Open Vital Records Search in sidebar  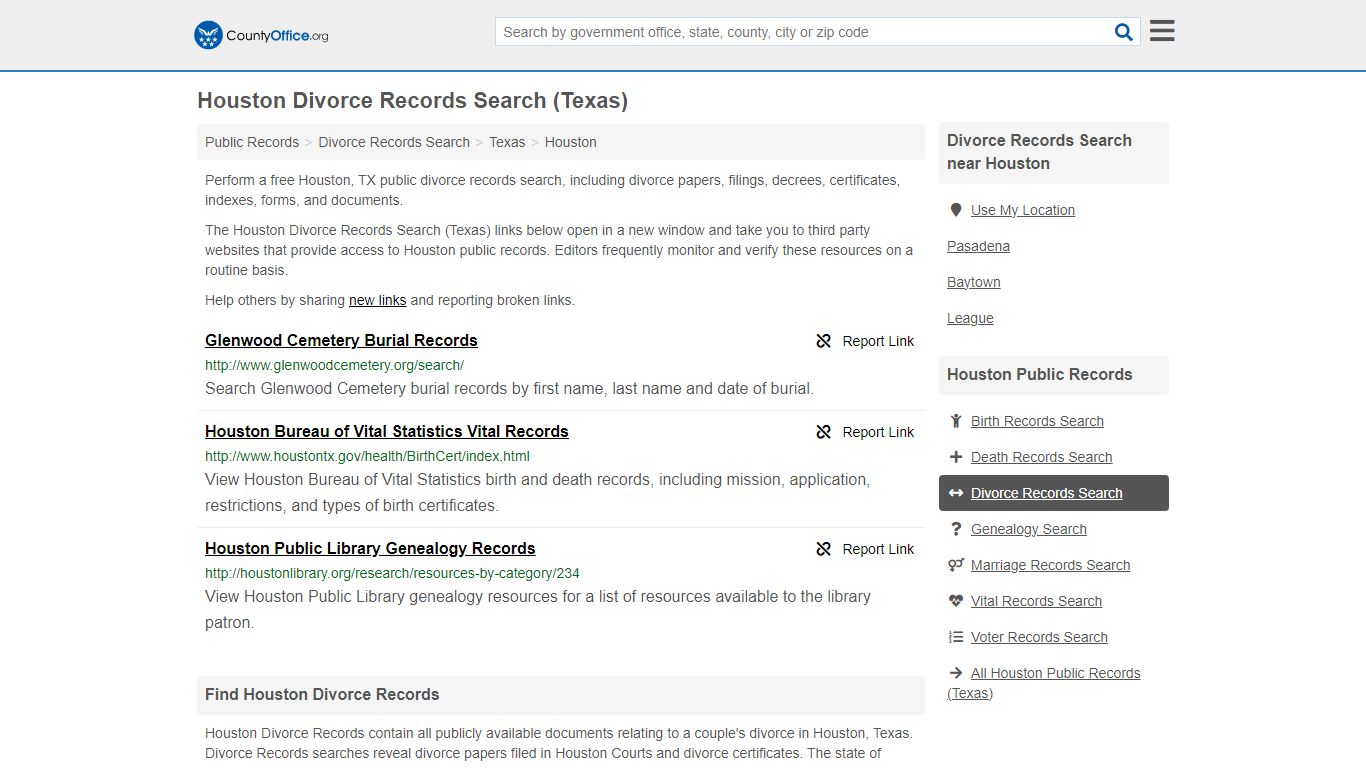pyautogui.click(x=1036, y=601)
